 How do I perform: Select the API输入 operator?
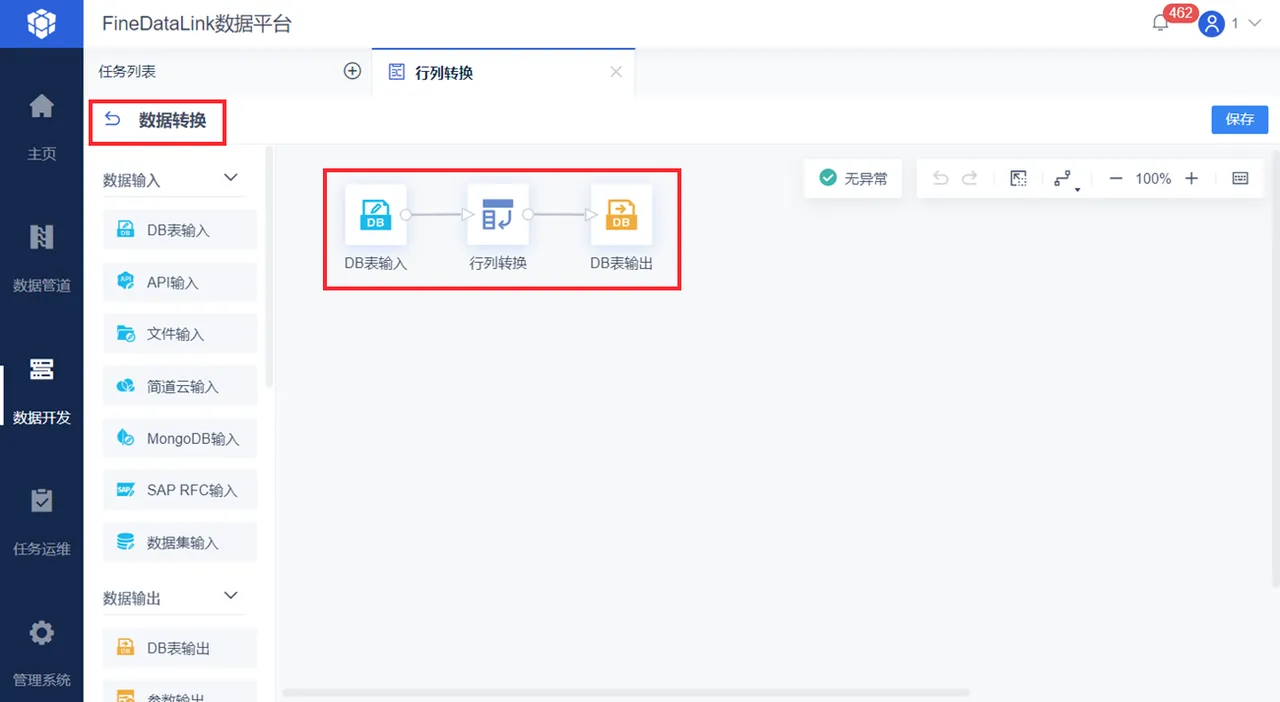[x=180, y=282]
